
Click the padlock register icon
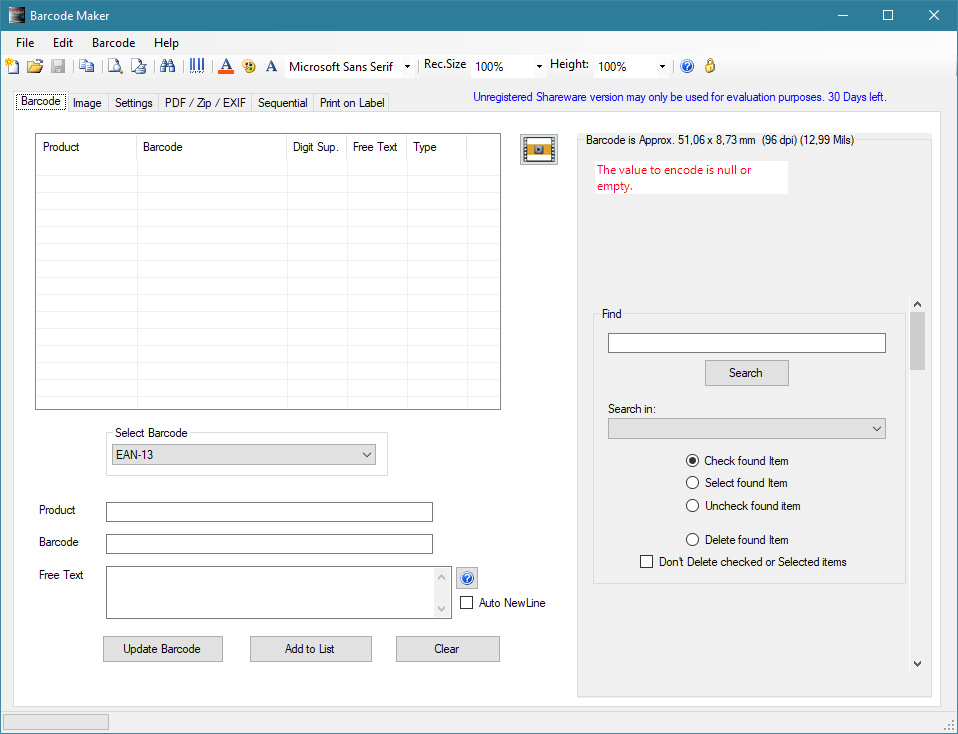[710, 66]
